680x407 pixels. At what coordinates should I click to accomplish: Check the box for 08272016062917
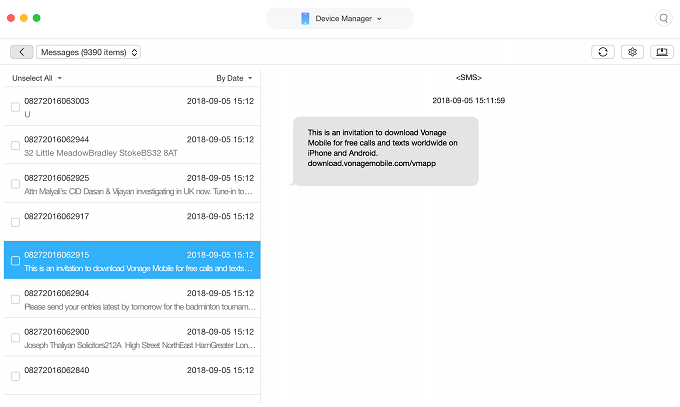pyautogui.click(x=15, y=223)
